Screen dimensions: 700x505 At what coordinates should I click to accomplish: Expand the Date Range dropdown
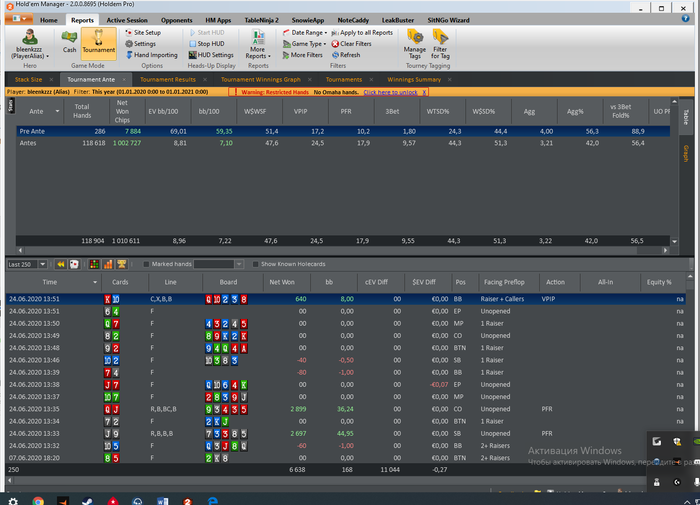305,33
